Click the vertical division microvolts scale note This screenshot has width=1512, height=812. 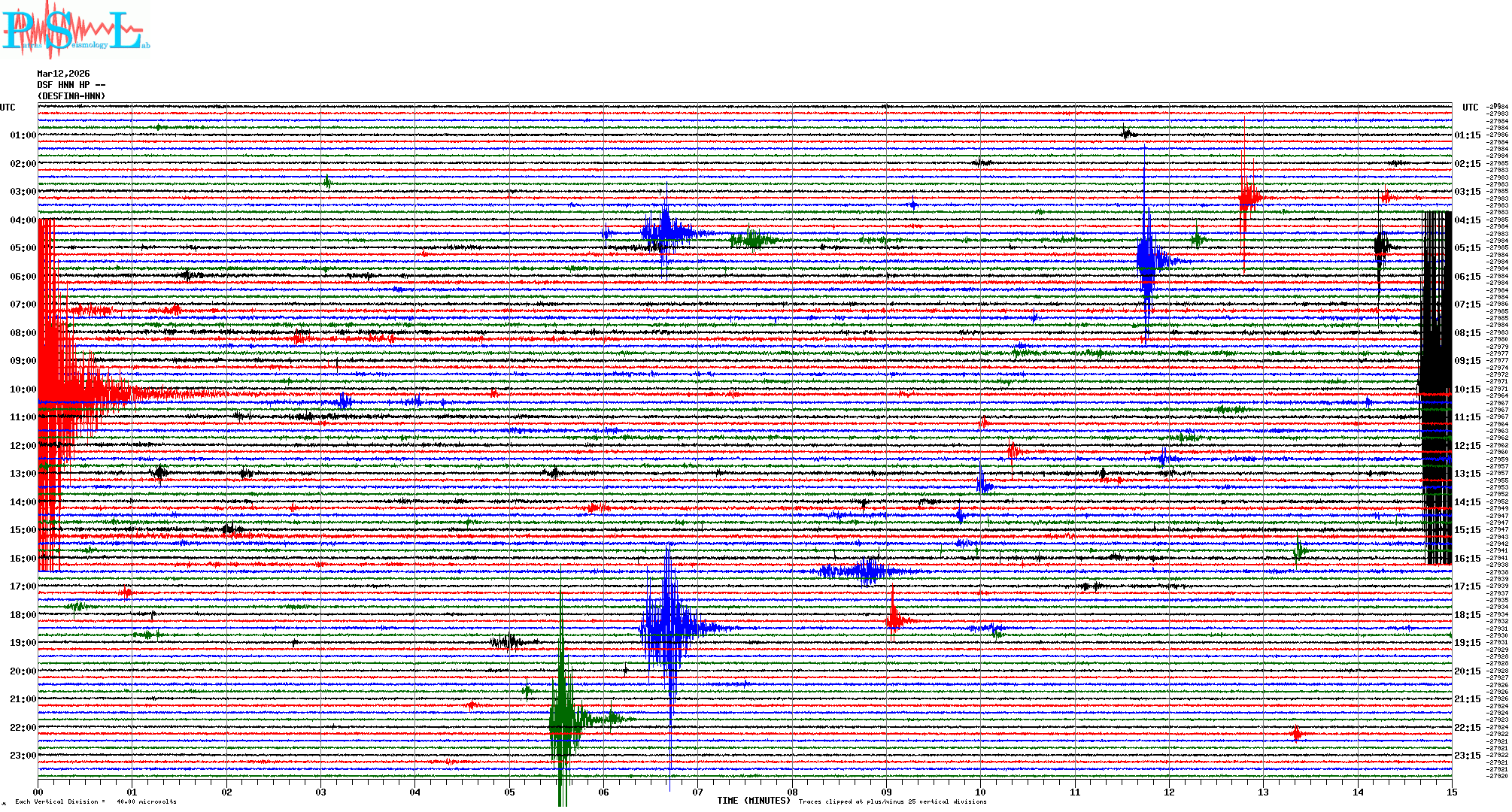(96, 801)
